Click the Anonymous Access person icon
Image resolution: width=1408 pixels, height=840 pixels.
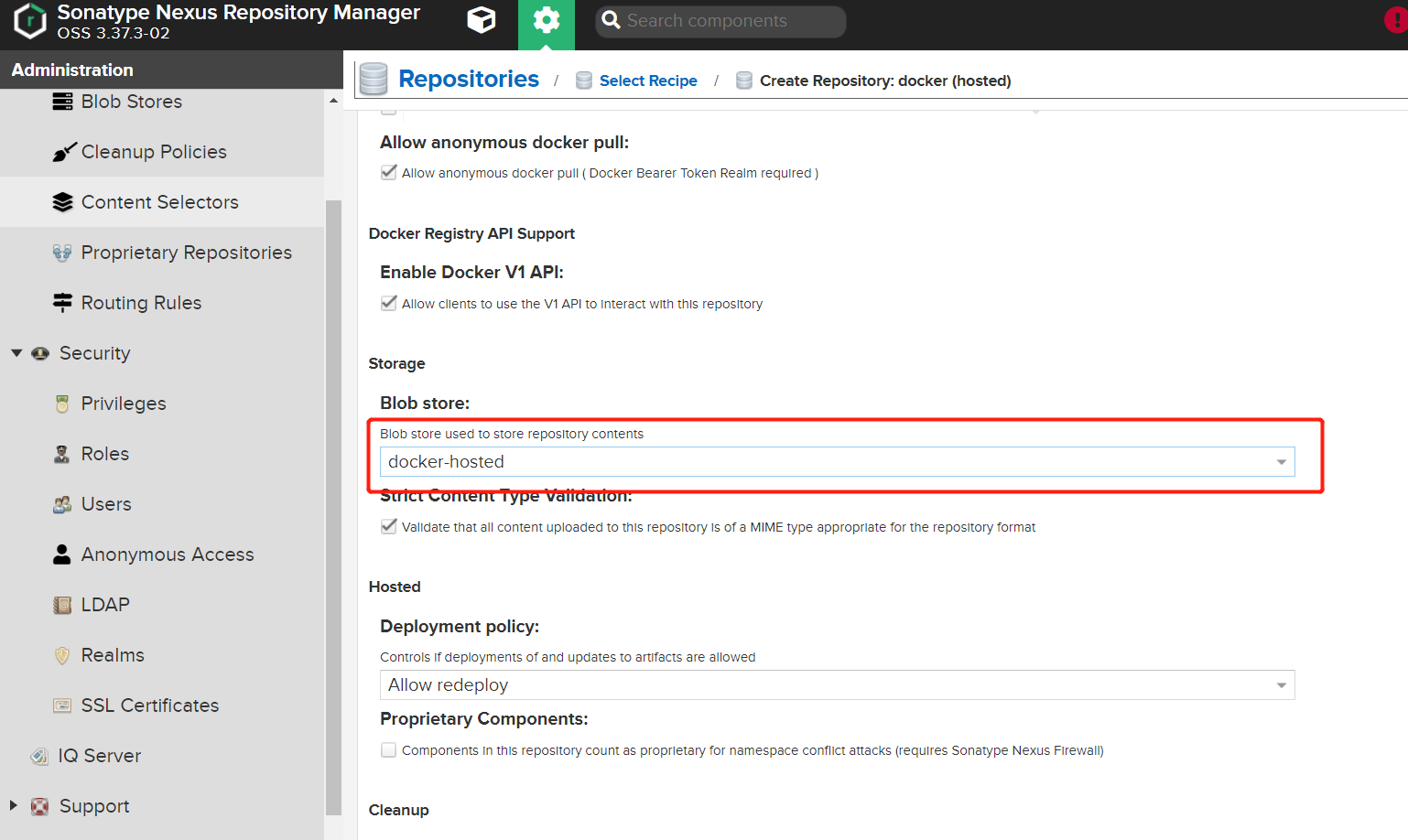[62, 555]
